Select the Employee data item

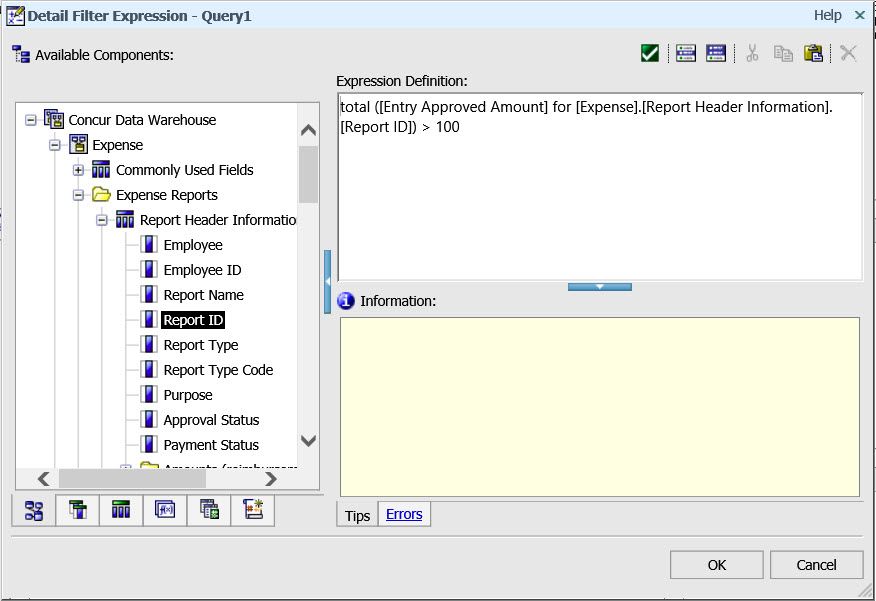pos(193,245)
